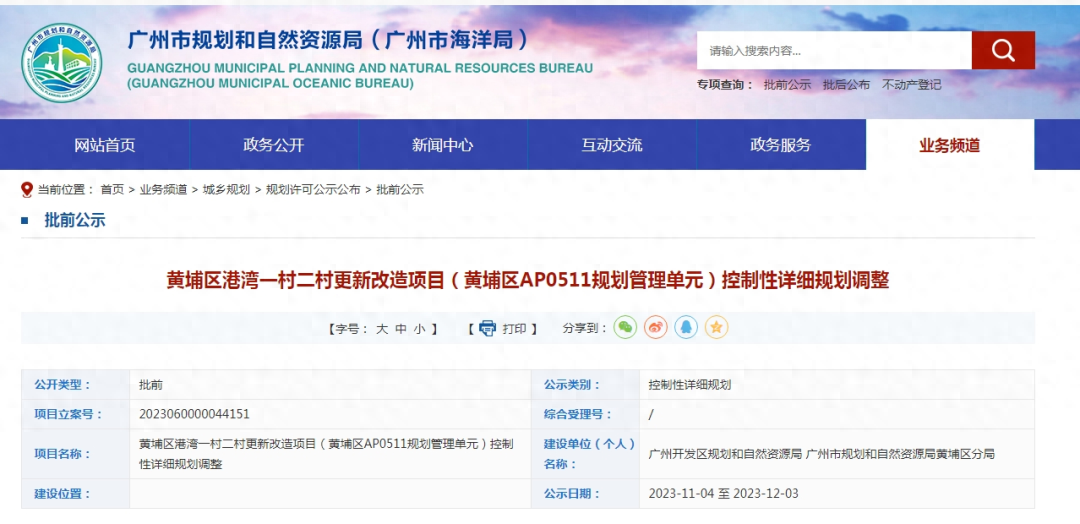1080x524 pixels.
Task: Click the 广州市规划和自然资源局 site title
Action: (330, 40)
